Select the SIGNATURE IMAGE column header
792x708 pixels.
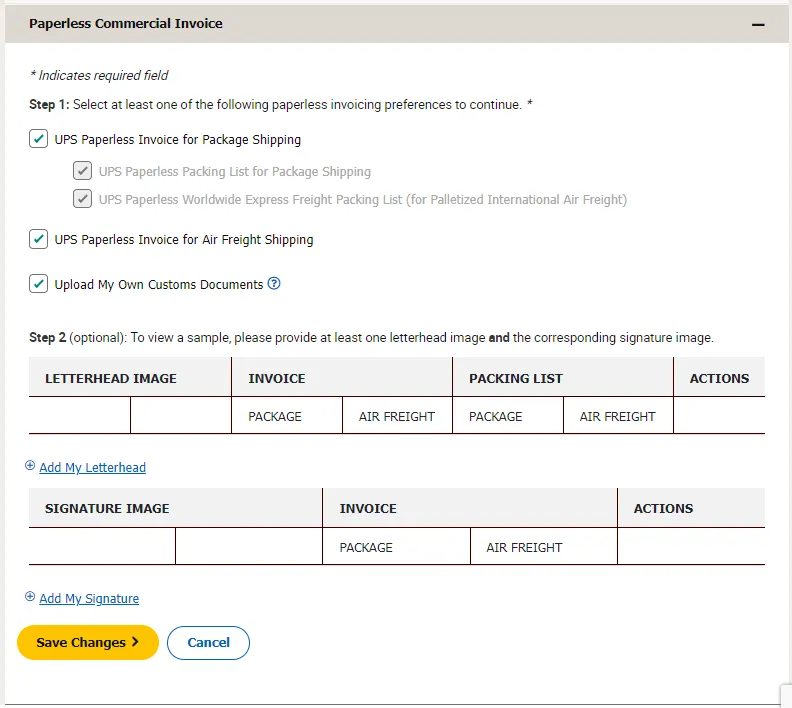point(107,508)
